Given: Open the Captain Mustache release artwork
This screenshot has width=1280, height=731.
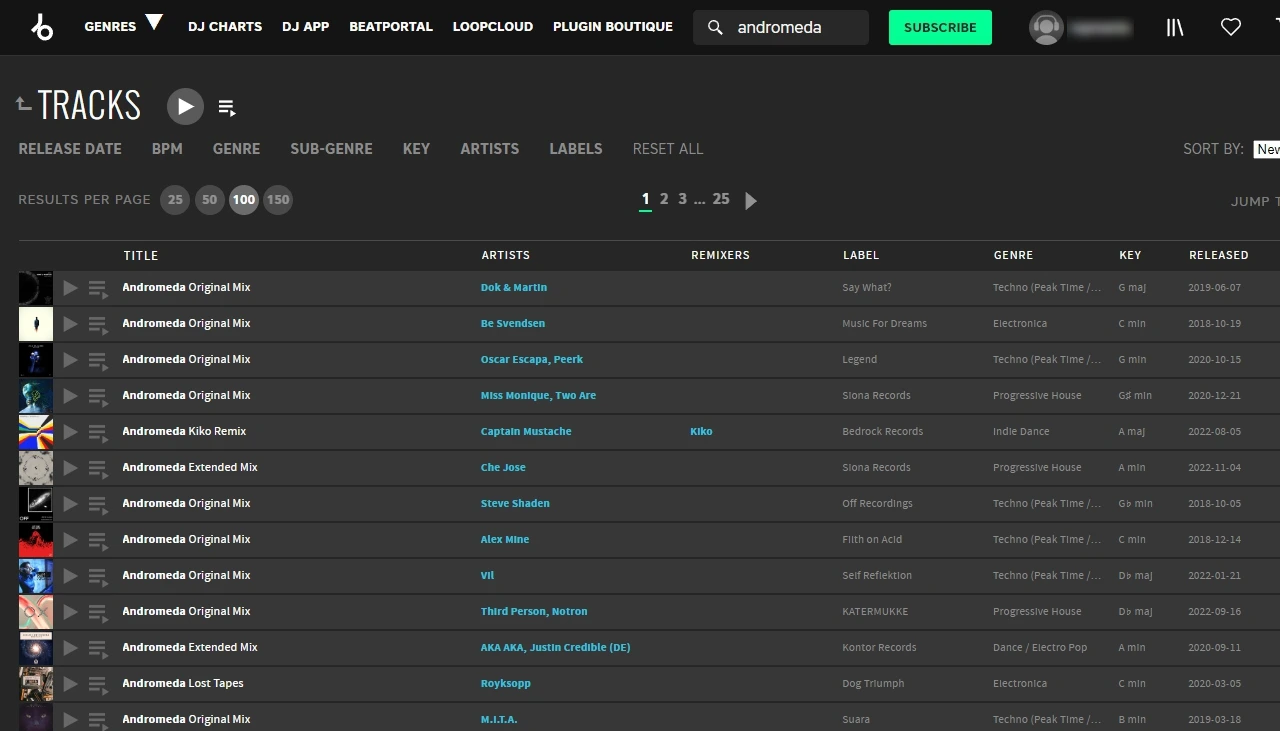Looking at the screenshot, I should coord(36,432).
